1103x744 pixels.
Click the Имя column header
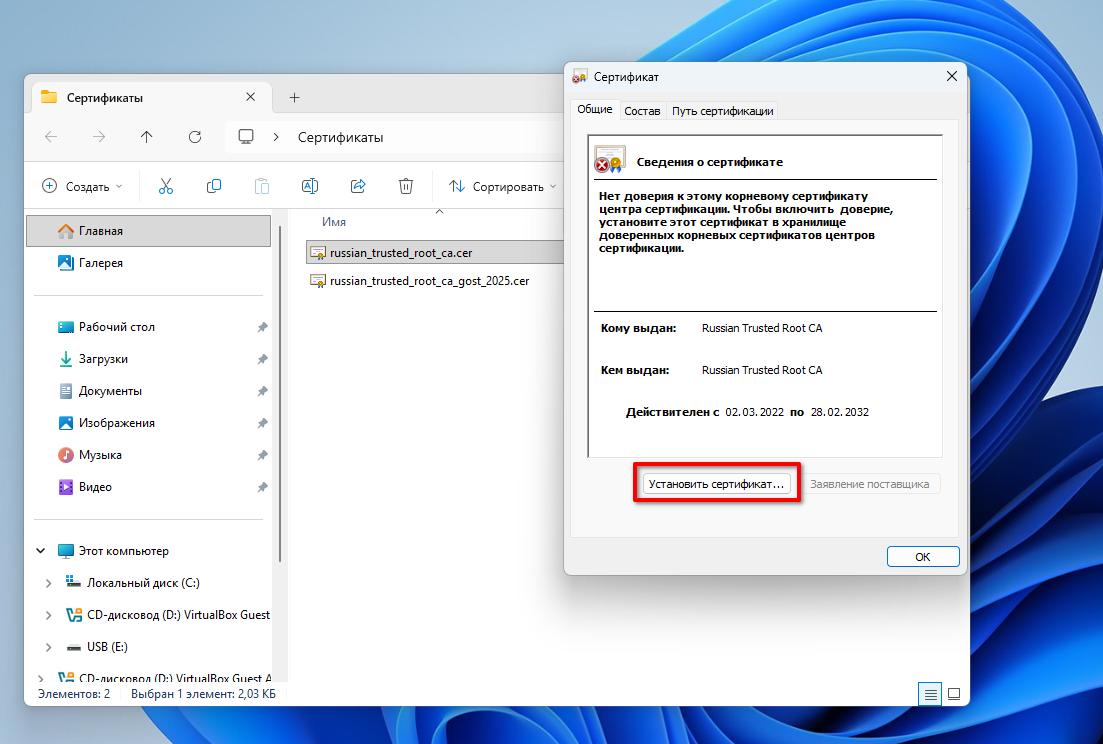334,222
